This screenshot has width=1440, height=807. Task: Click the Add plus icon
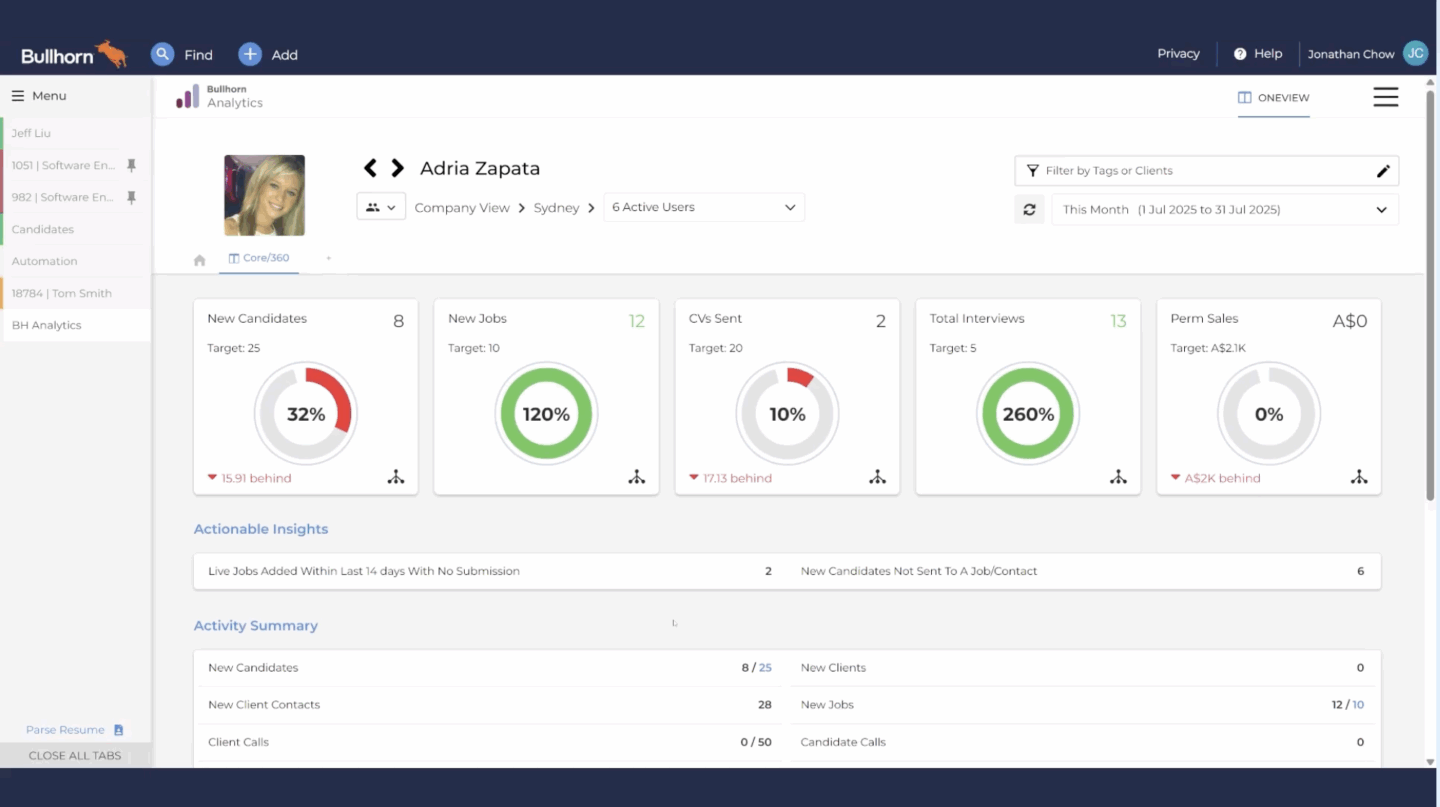click(x=250, y=54)
